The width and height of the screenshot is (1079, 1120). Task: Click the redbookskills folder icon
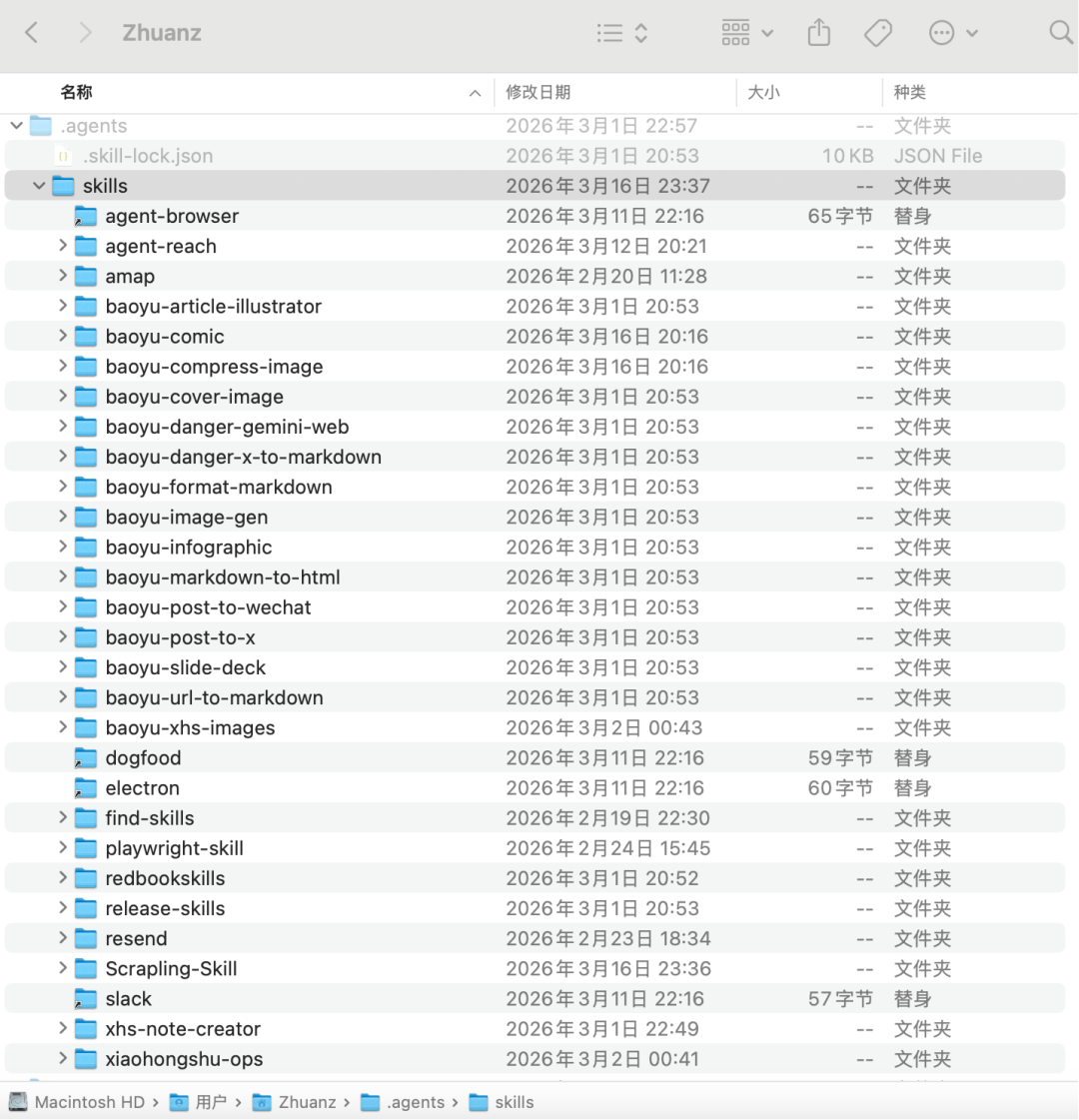tap(86, 878)
